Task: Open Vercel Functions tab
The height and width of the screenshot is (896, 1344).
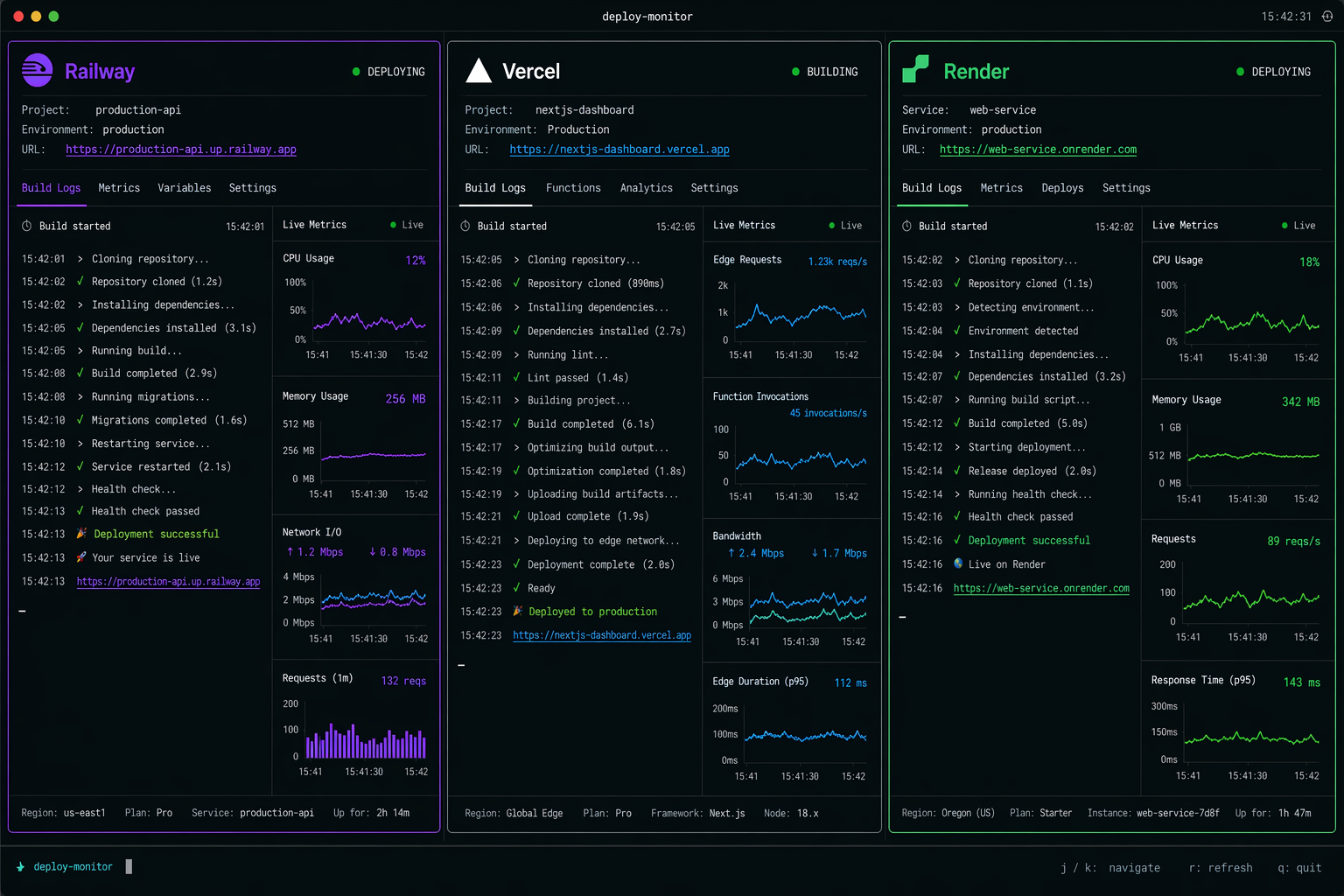Action: click(x=573, y=187)
